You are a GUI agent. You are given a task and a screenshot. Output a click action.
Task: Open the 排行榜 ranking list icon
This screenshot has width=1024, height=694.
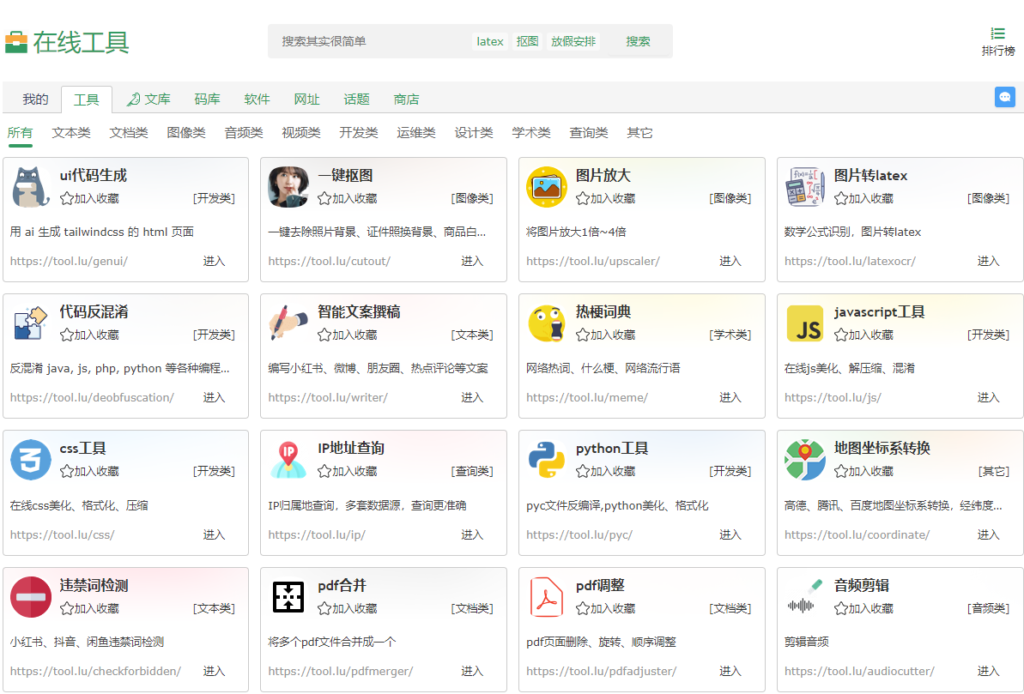(997, 34)
